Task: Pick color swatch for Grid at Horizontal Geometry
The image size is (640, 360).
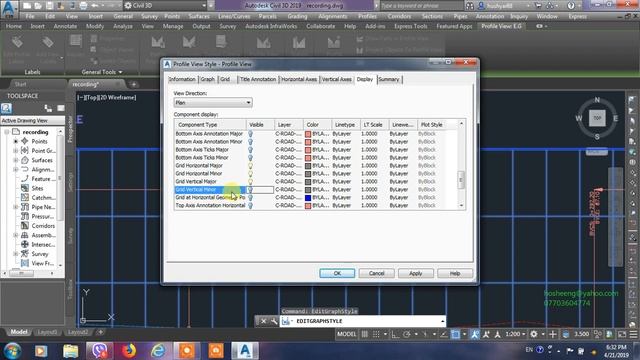Action: point(308,198)
